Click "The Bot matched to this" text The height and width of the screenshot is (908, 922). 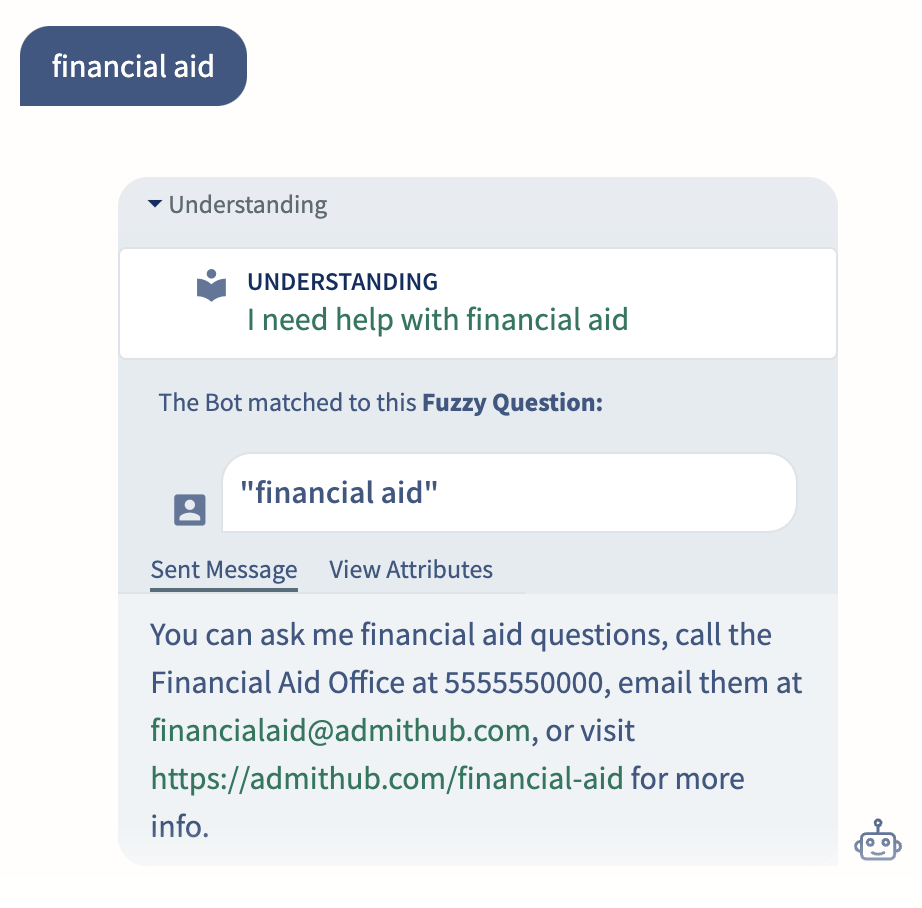(x=287, y=403)
